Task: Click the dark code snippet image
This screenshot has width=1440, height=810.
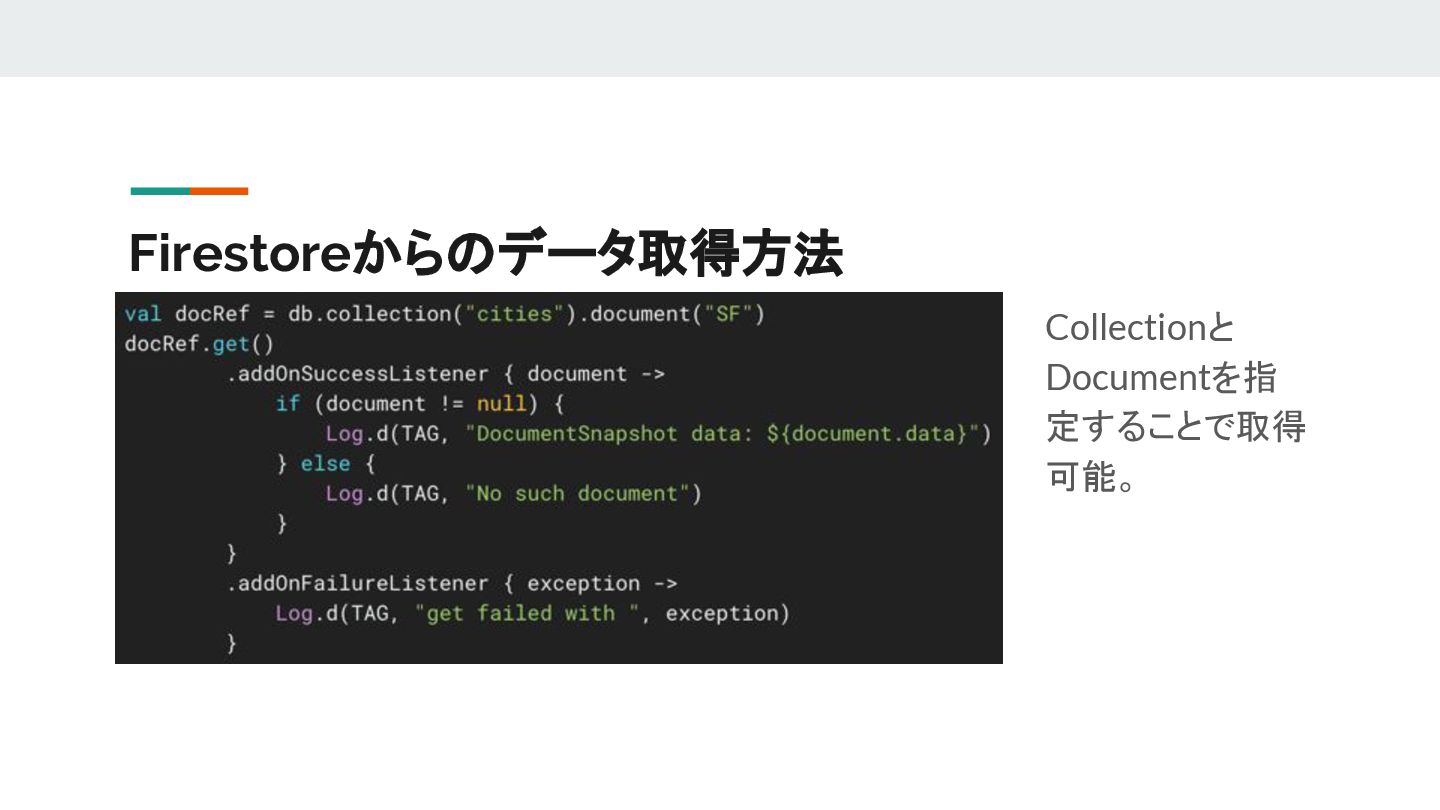Action: click(559, 478)
